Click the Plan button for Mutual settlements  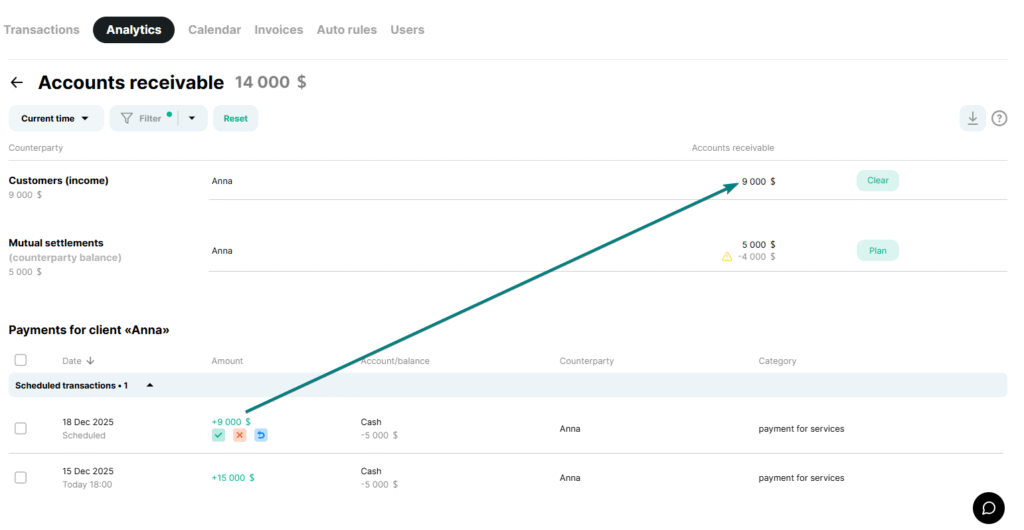click(x=877, y=251)
